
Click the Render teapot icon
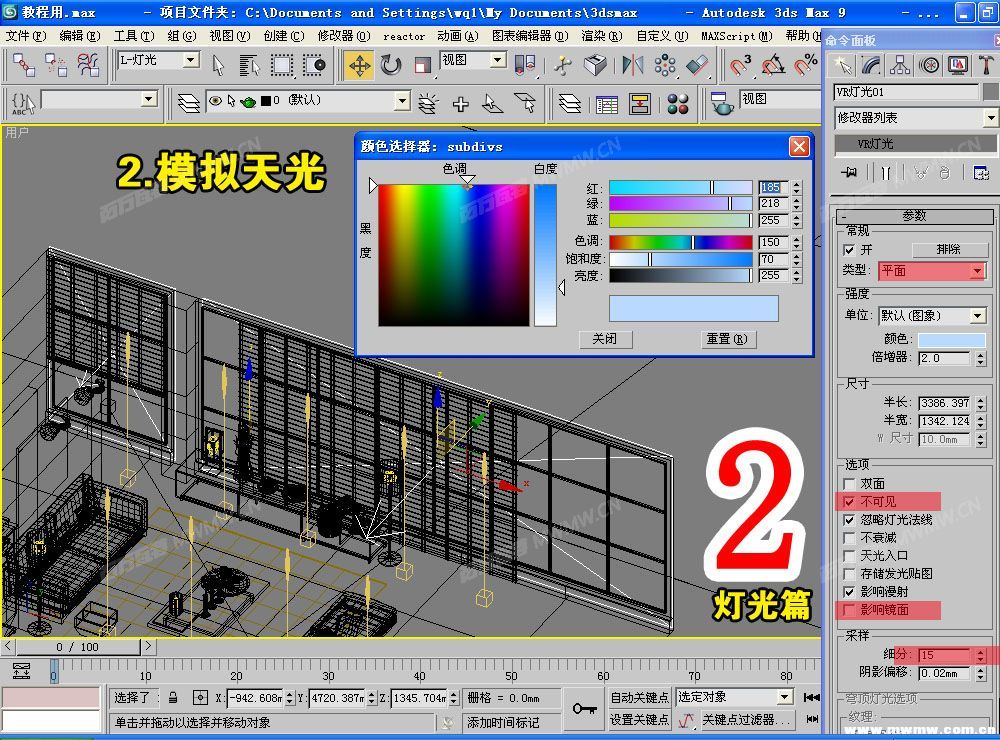[722, 103]
